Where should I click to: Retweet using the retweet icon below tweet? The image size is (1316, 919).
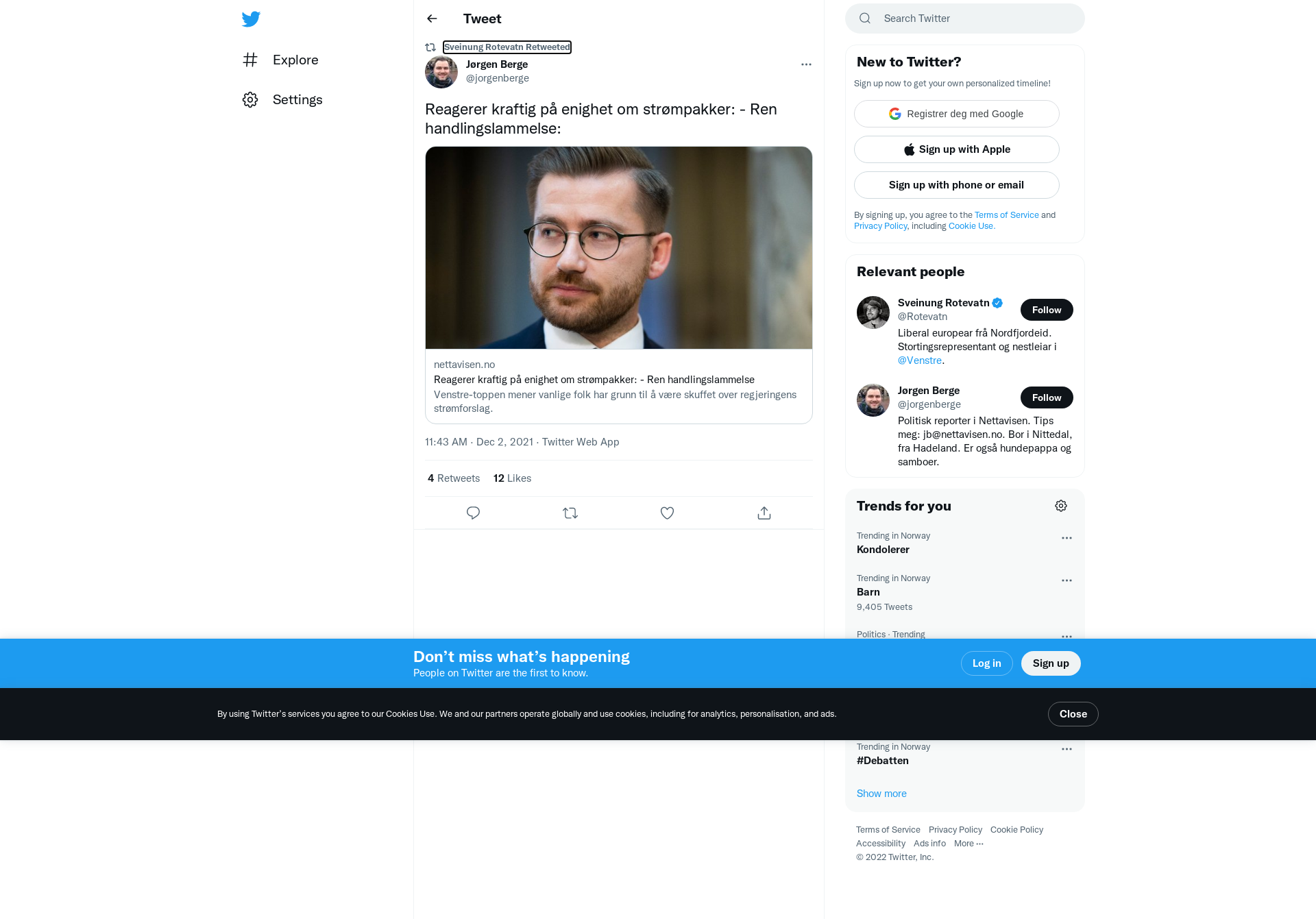pyautogui.click(x=570, y=513)
